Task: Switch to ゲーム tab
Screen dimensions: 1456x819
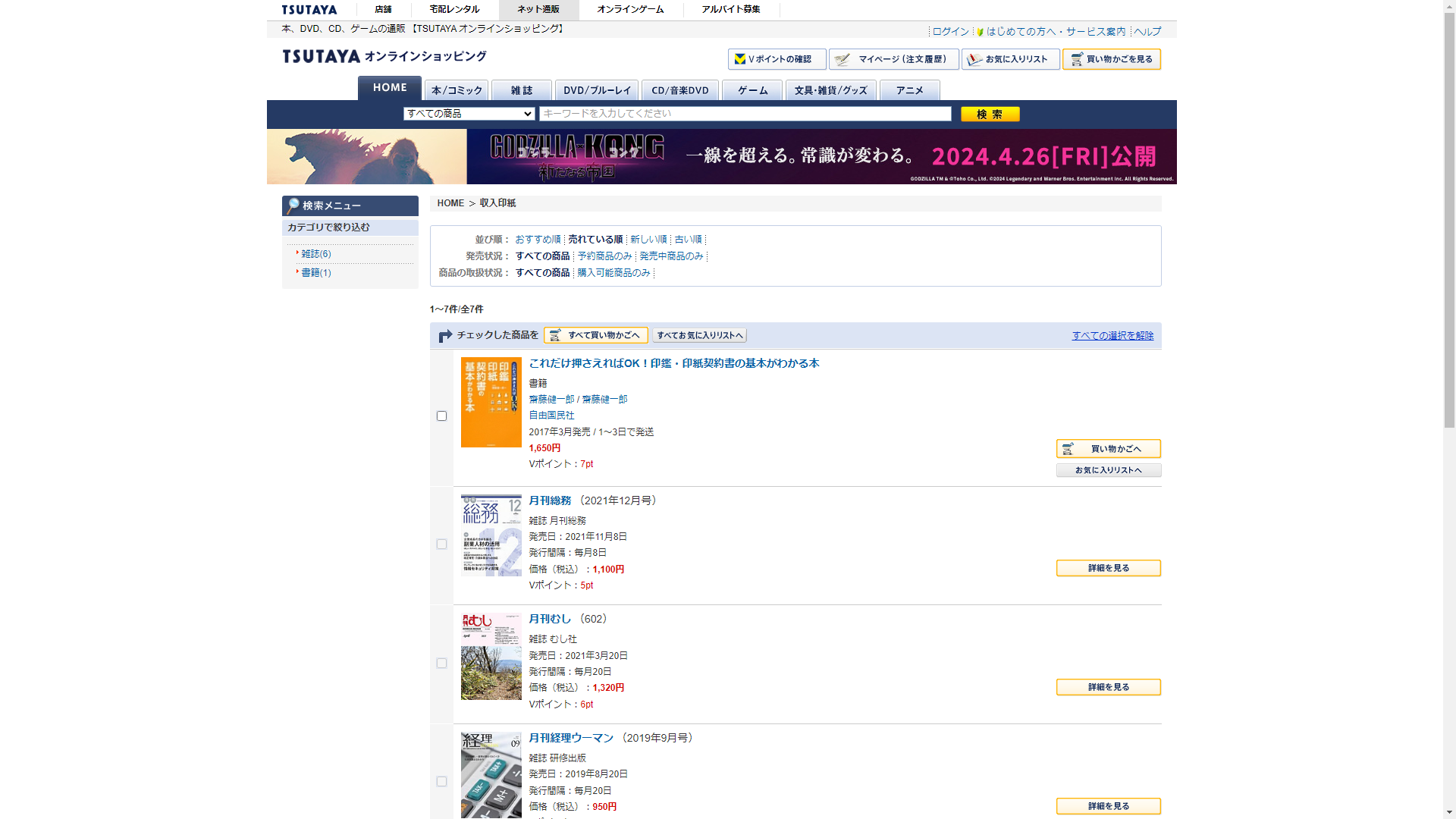Action: pos(752,90)
